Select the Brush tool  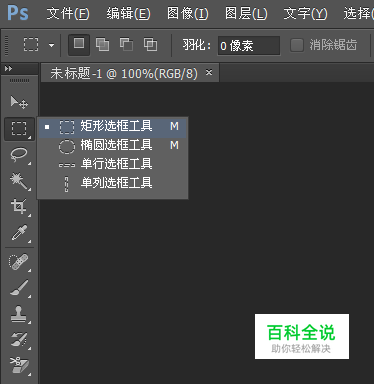19,288
